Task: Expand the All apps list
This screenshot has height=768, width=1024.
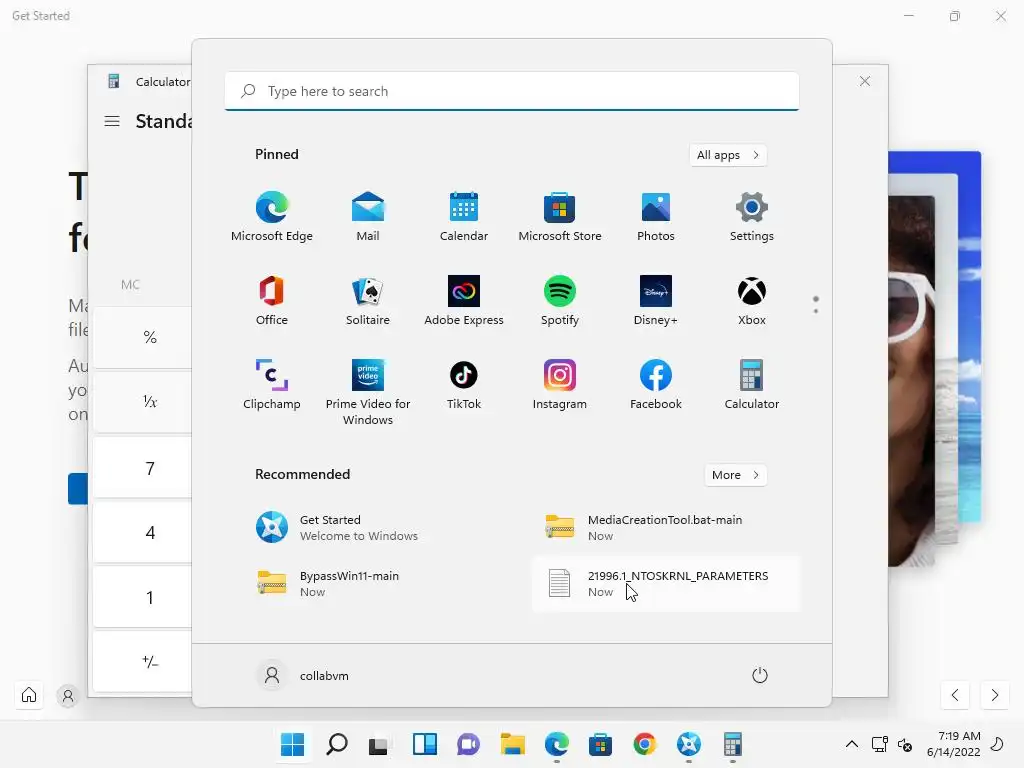Action: click(x=728, y=155)
